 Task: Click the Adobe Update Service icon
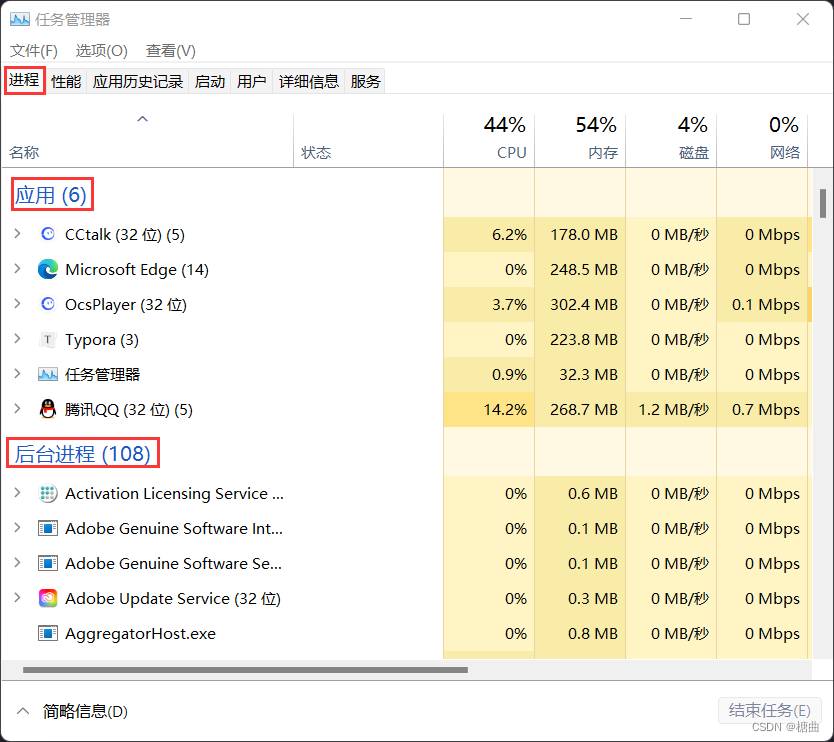click(48, 598)
